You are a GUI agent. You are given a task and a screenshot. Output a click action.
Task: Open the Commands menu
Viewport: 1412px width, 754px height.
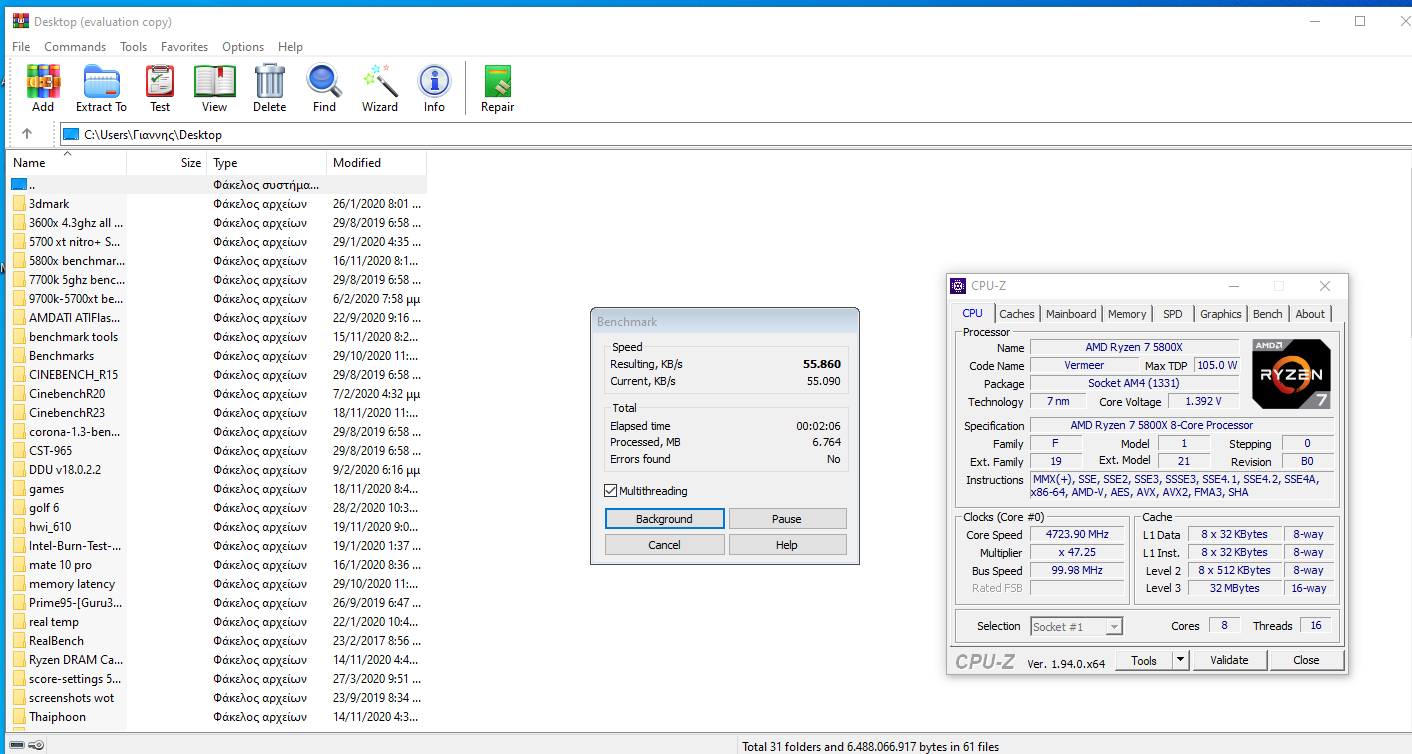pos(75,47)
